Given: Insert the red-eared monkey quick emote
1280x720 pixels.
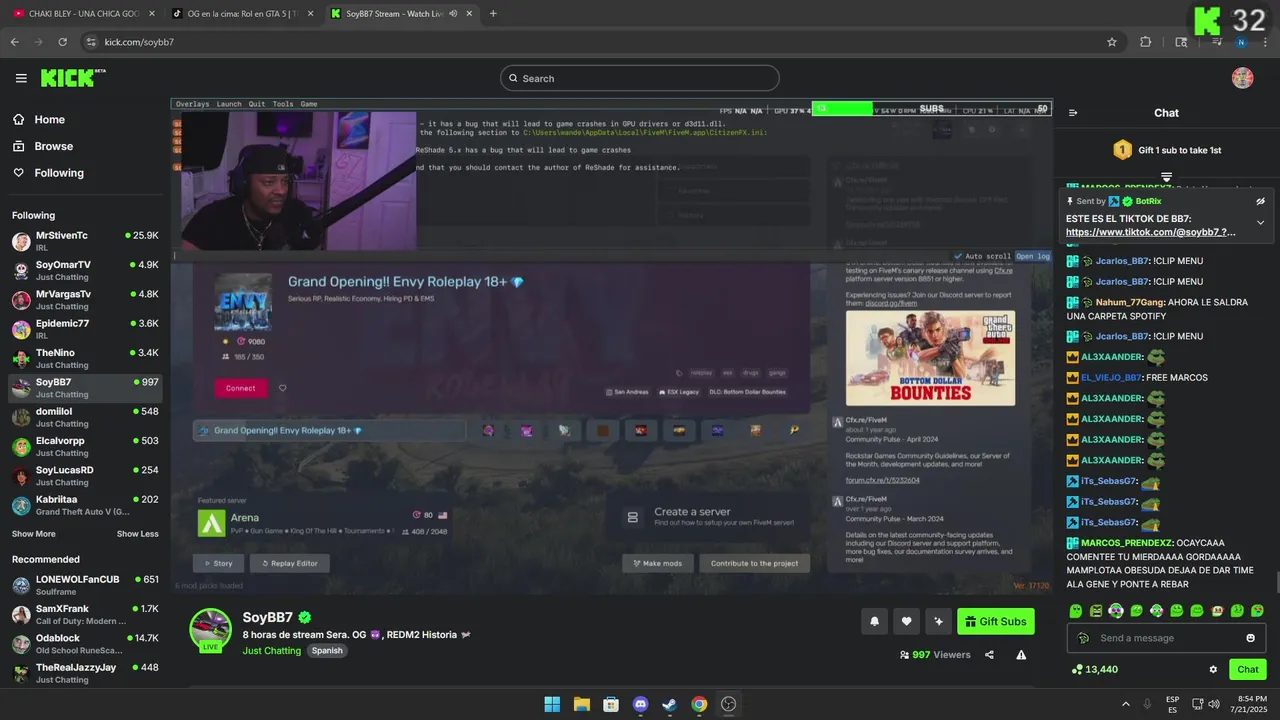Looking at the screenshot, I should coord(1217,611).
